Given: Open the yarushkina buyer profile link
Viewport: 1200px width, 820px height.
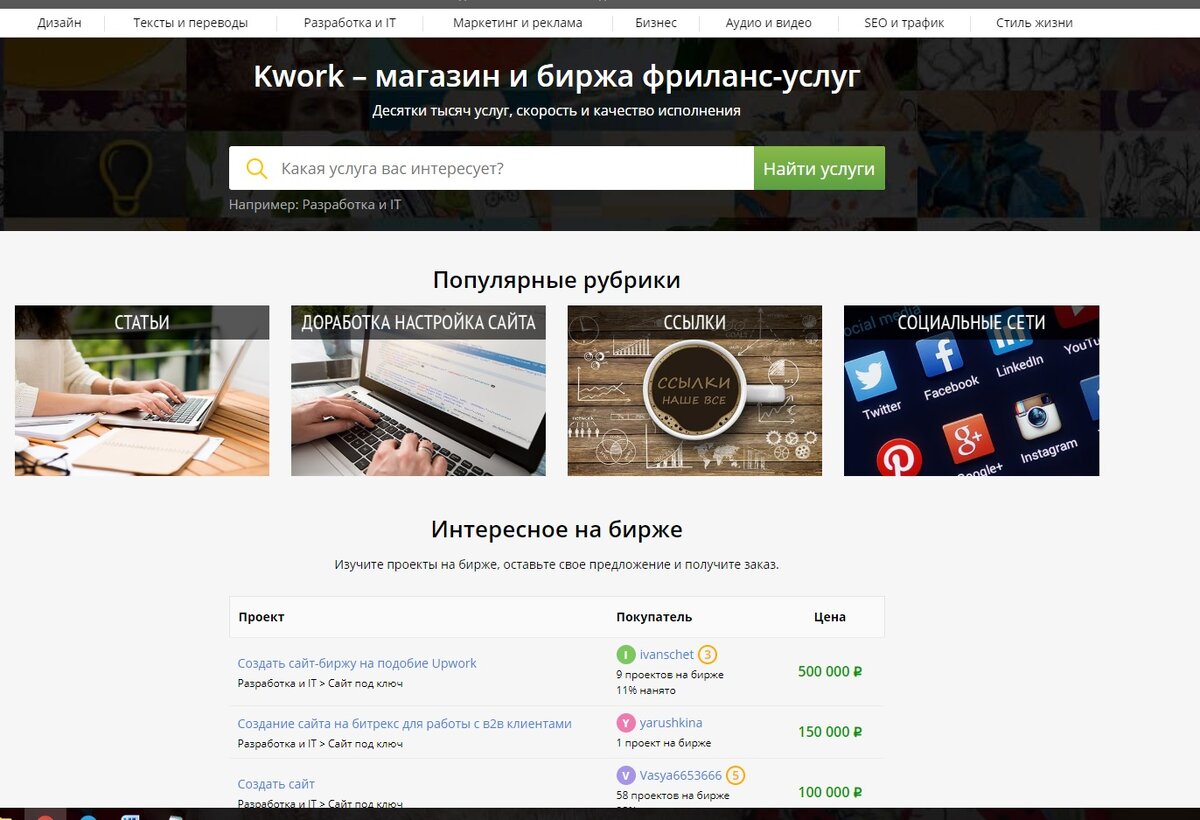Looking at the screenshot, I should point(671,722).
